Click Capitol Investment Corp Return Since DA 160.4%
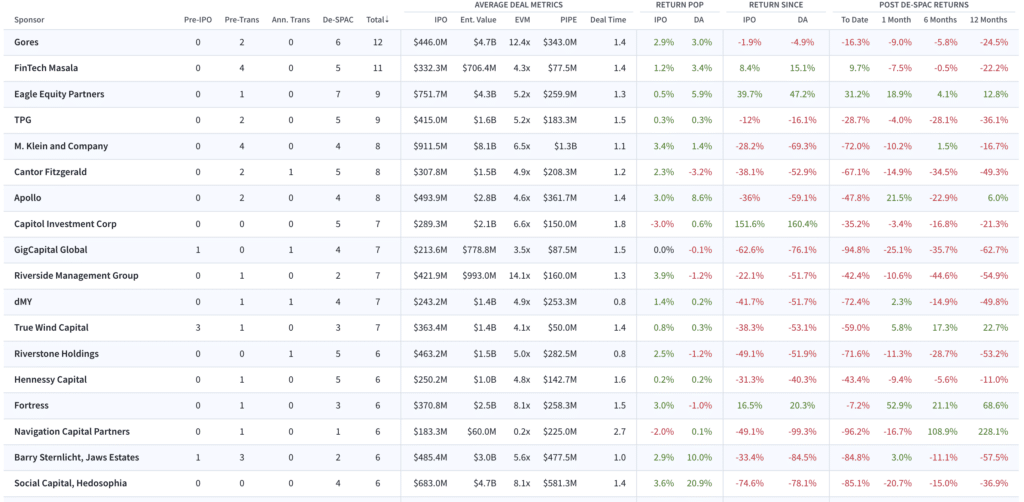Image resolution: width=1024 pixels, height=502 pixels. (803, 224)
